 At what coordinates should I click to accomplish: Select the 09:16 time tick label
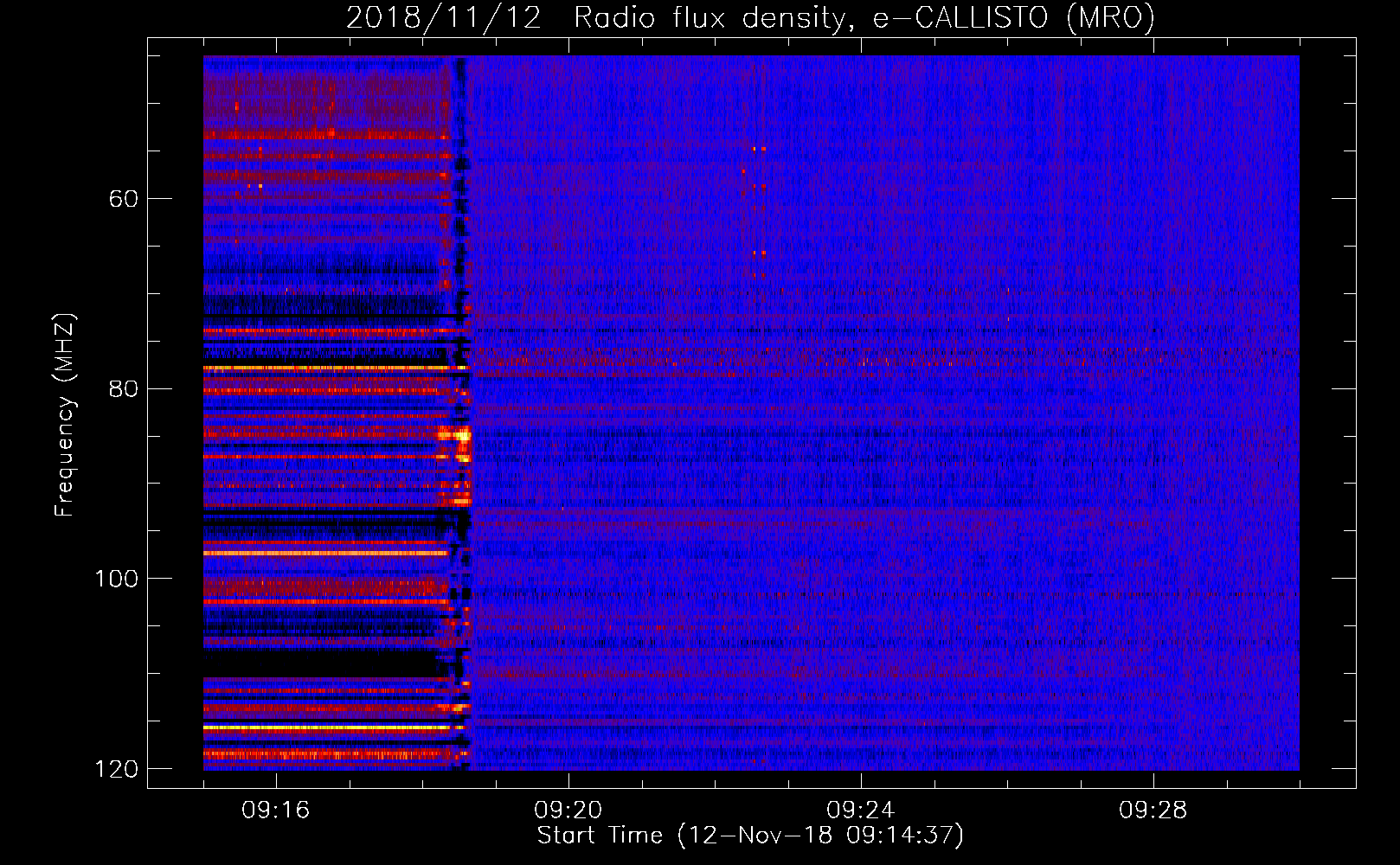pyautogui.click(x=276, y=811)
